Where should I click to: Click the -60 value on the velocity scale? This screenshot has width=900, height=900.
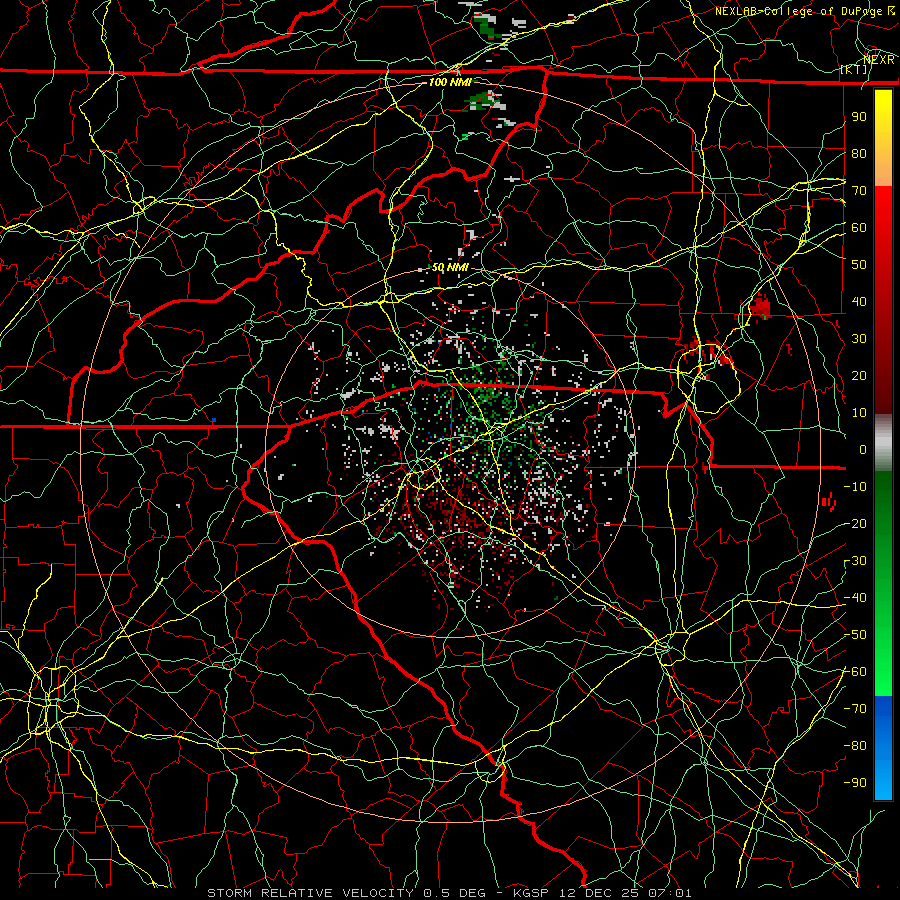coord(855,672)
